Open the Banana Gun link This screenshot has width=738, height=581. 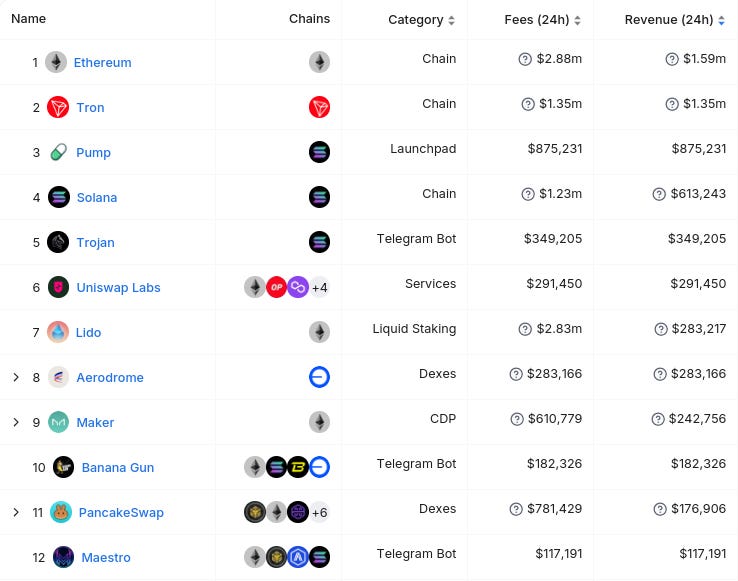tap(118, 468)
